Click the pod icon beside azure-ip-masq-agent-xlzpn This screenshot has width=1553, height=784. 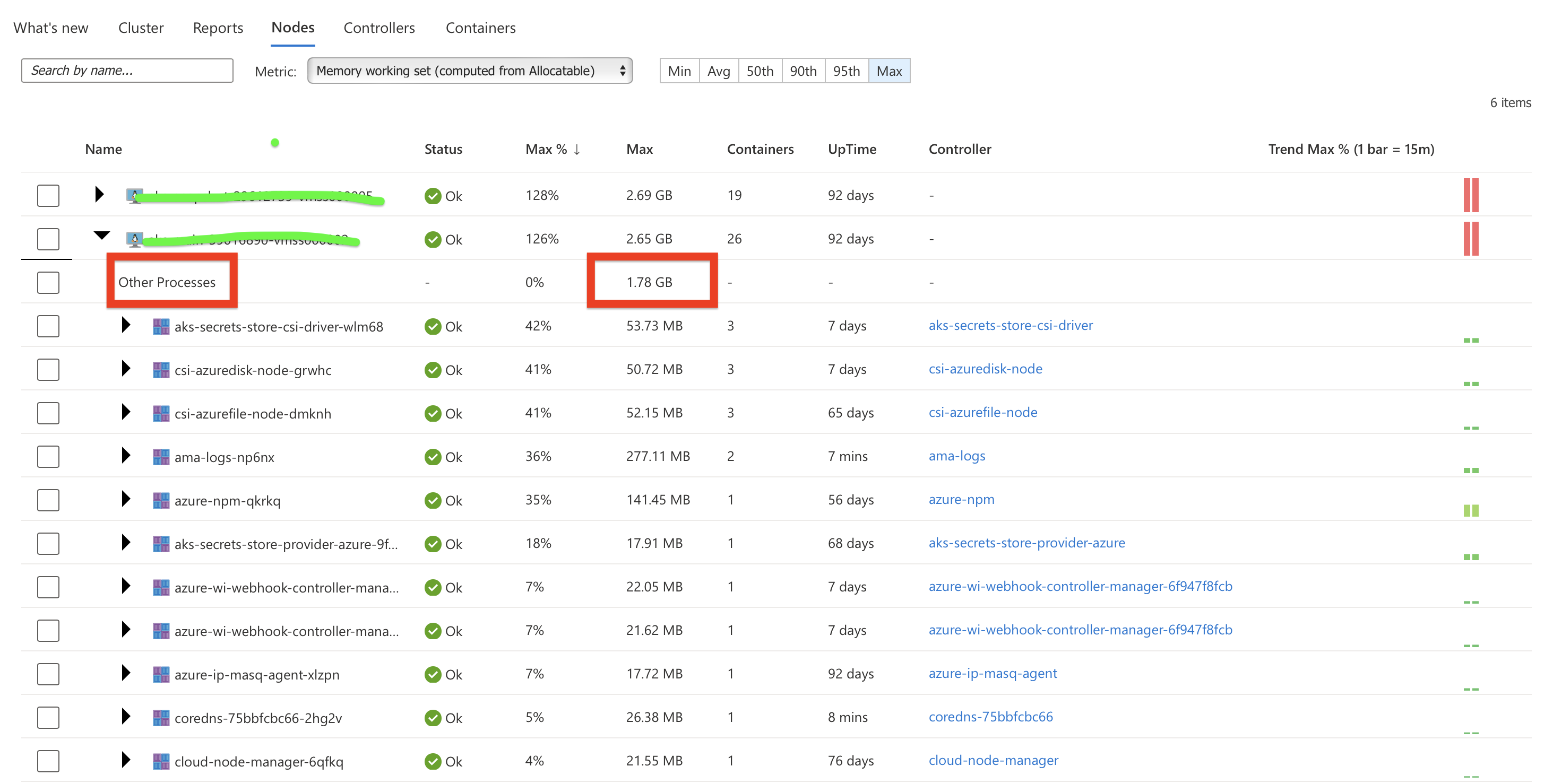tap(161, 674)
